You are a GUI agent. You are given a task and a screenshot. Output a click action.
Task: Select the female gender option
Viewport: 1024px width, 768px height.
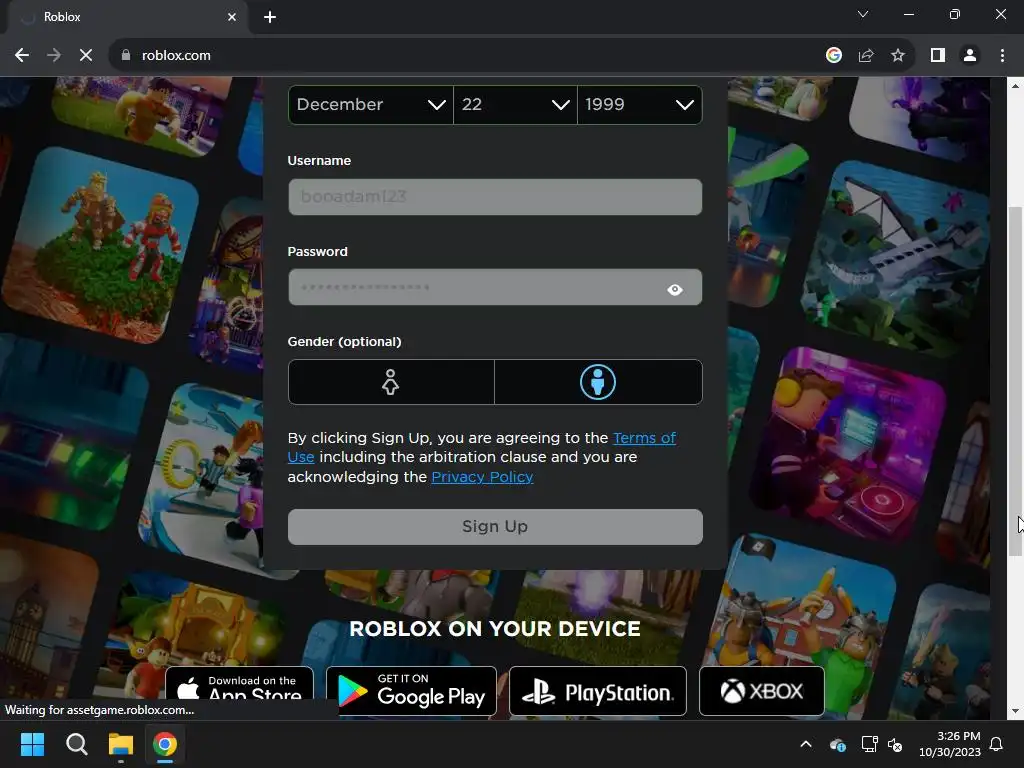pyautogui.click(x=391, y=382)
